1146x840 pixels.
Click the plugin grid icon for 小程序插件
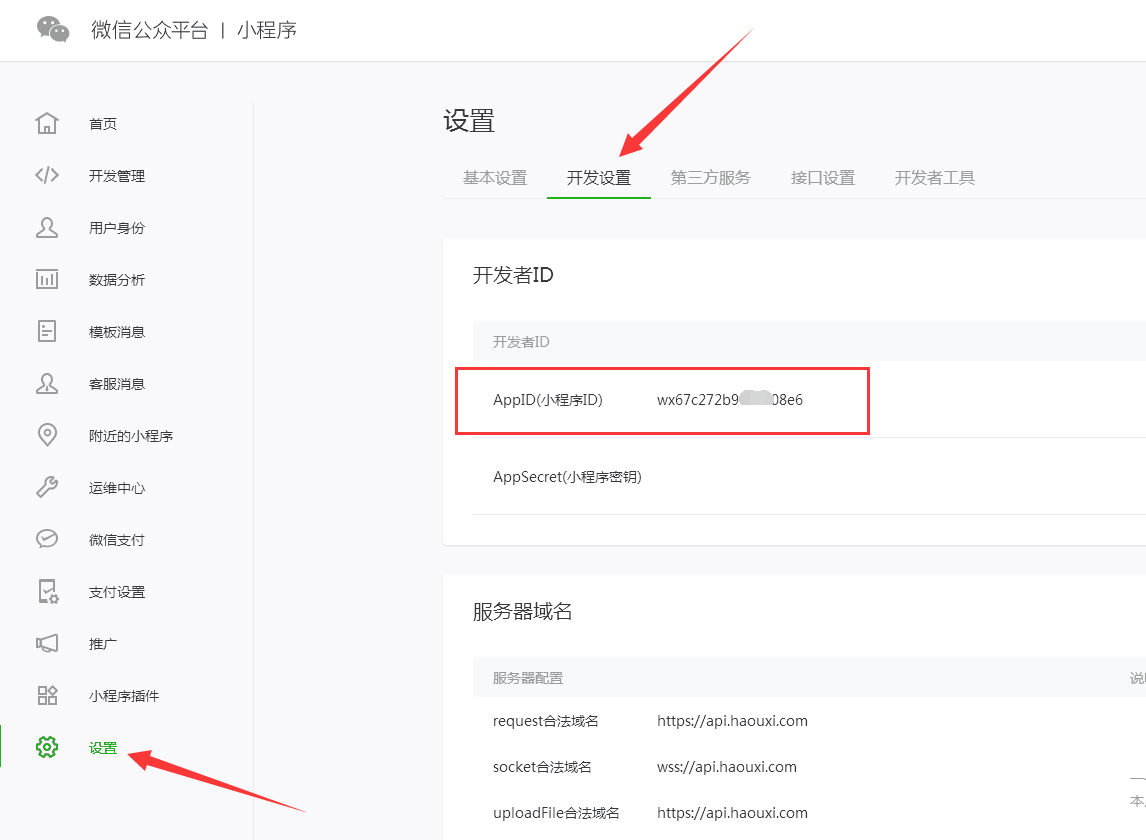coord(47,695)
